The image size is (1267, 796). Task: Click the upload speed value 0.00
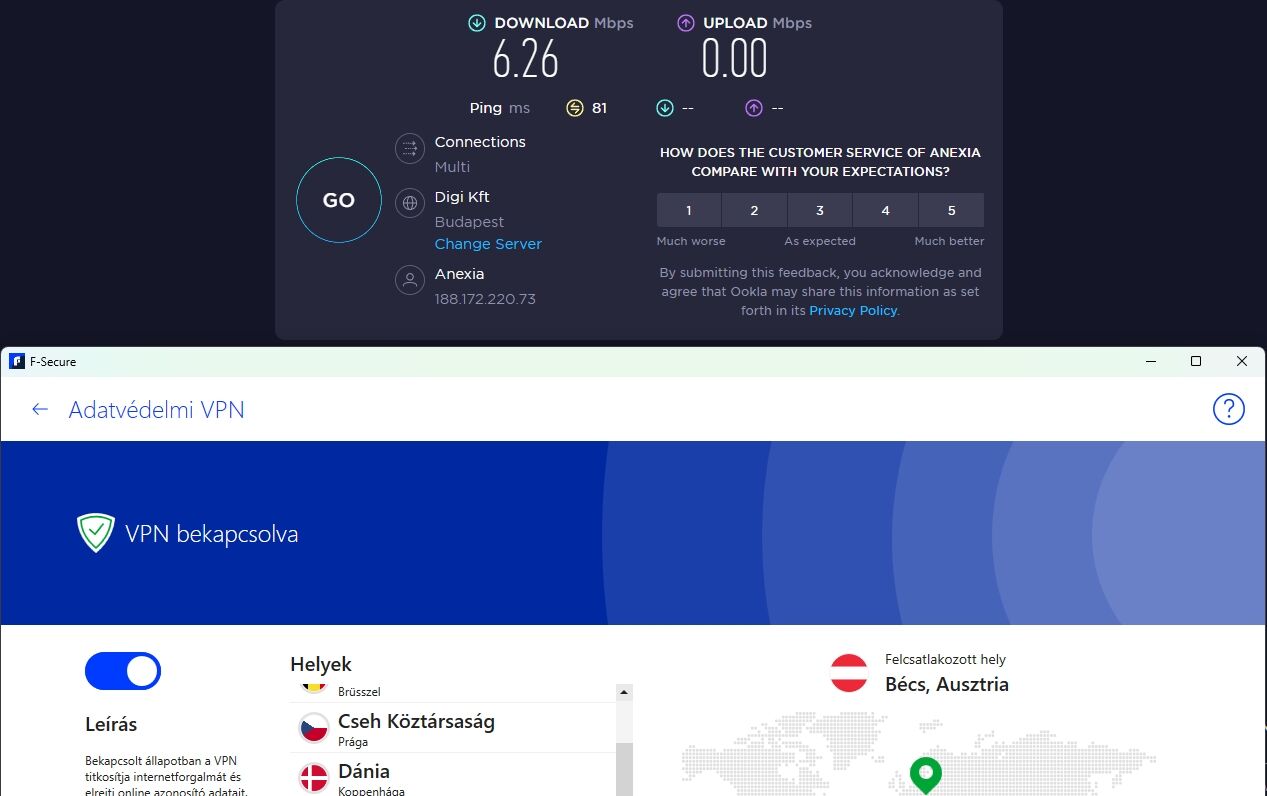point(734,60)
